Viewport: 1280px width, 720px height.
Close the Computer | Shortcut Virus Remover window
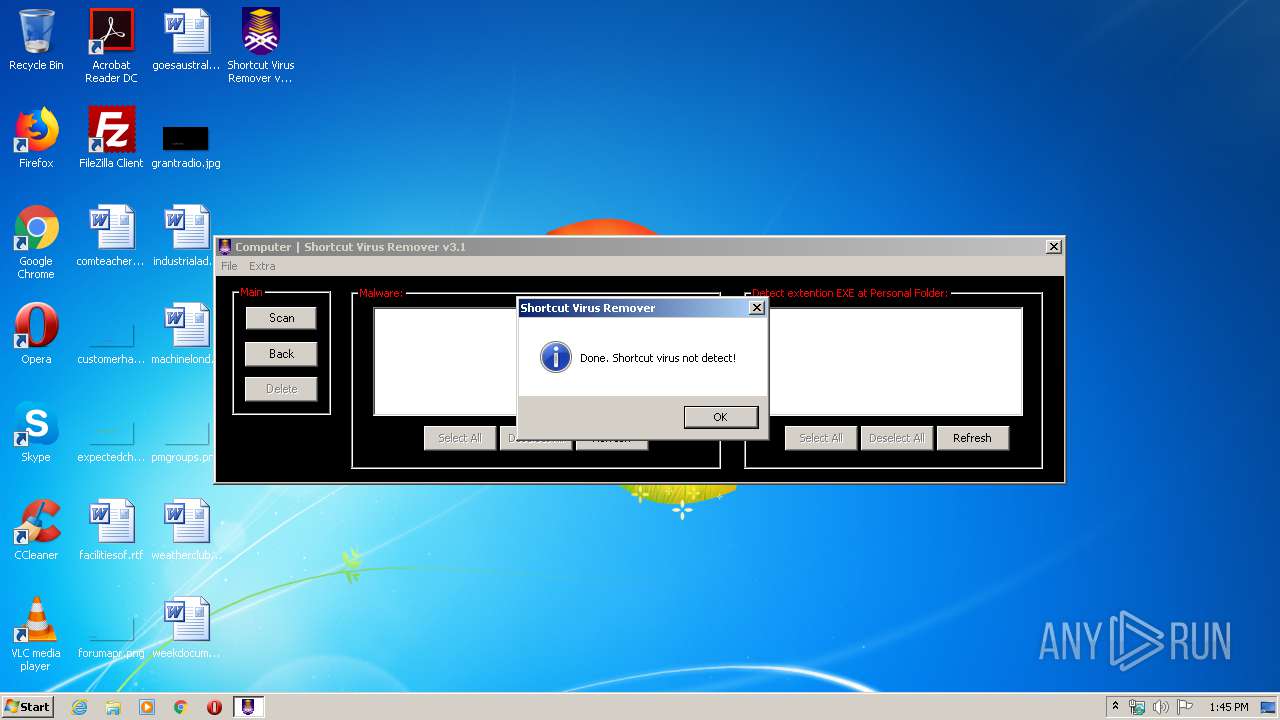click(1053, 247)
